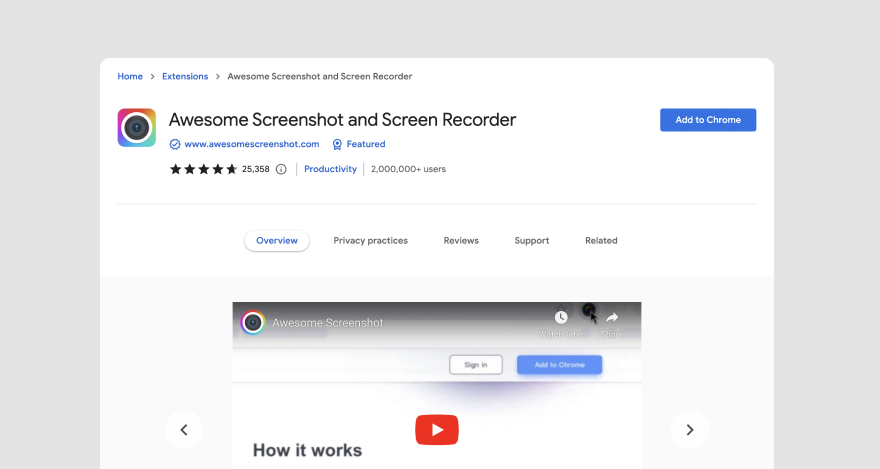Switch to the Privacy practices tab
Screen dimensions: 880x469
pos(370,241)
